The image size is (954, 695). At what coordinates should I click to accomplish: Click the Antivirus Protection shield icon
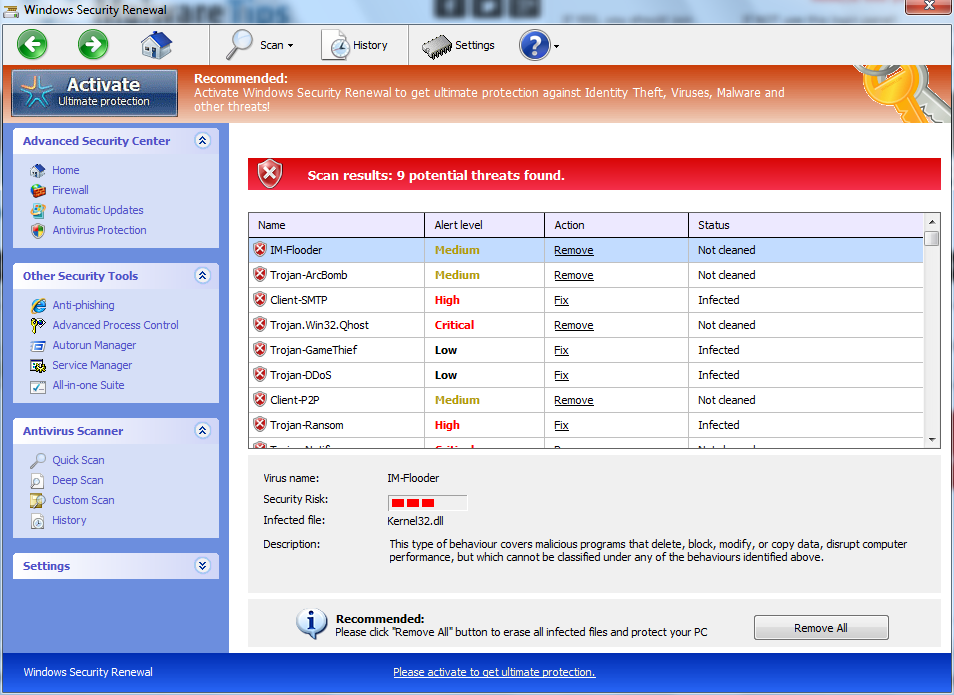coord(38,231)
